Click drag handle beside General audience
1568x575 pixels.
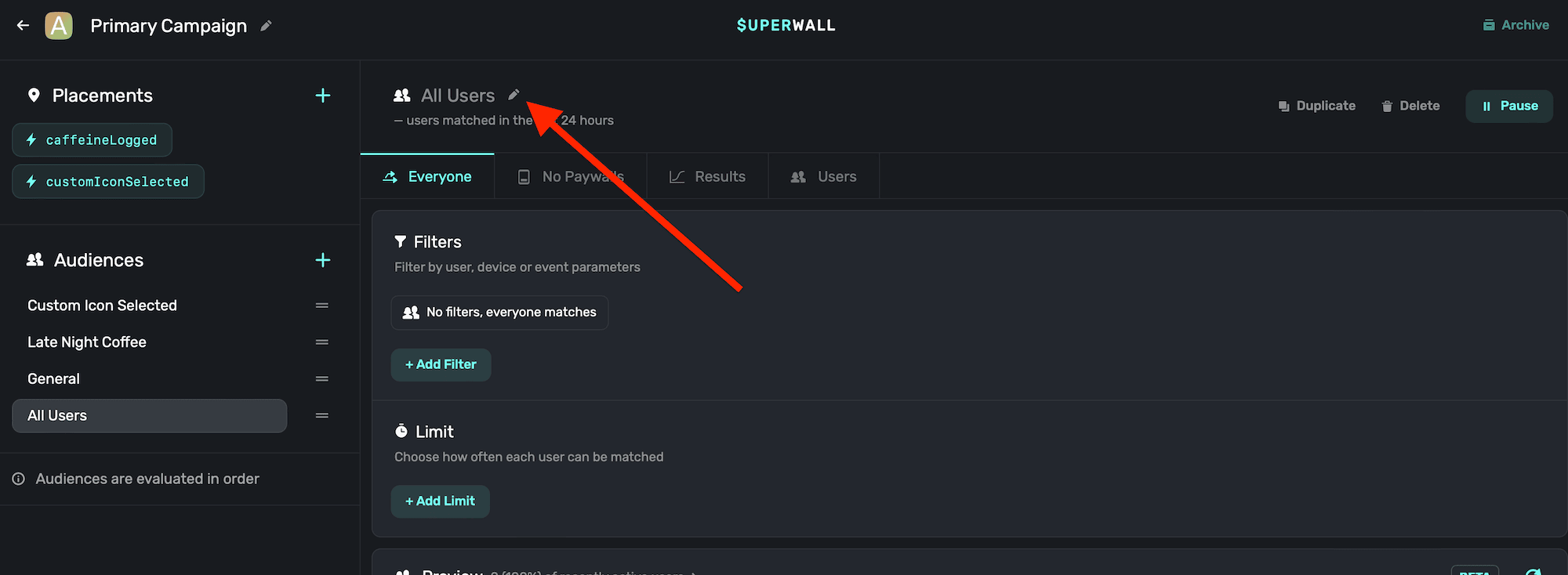click(x=321, y=379)
